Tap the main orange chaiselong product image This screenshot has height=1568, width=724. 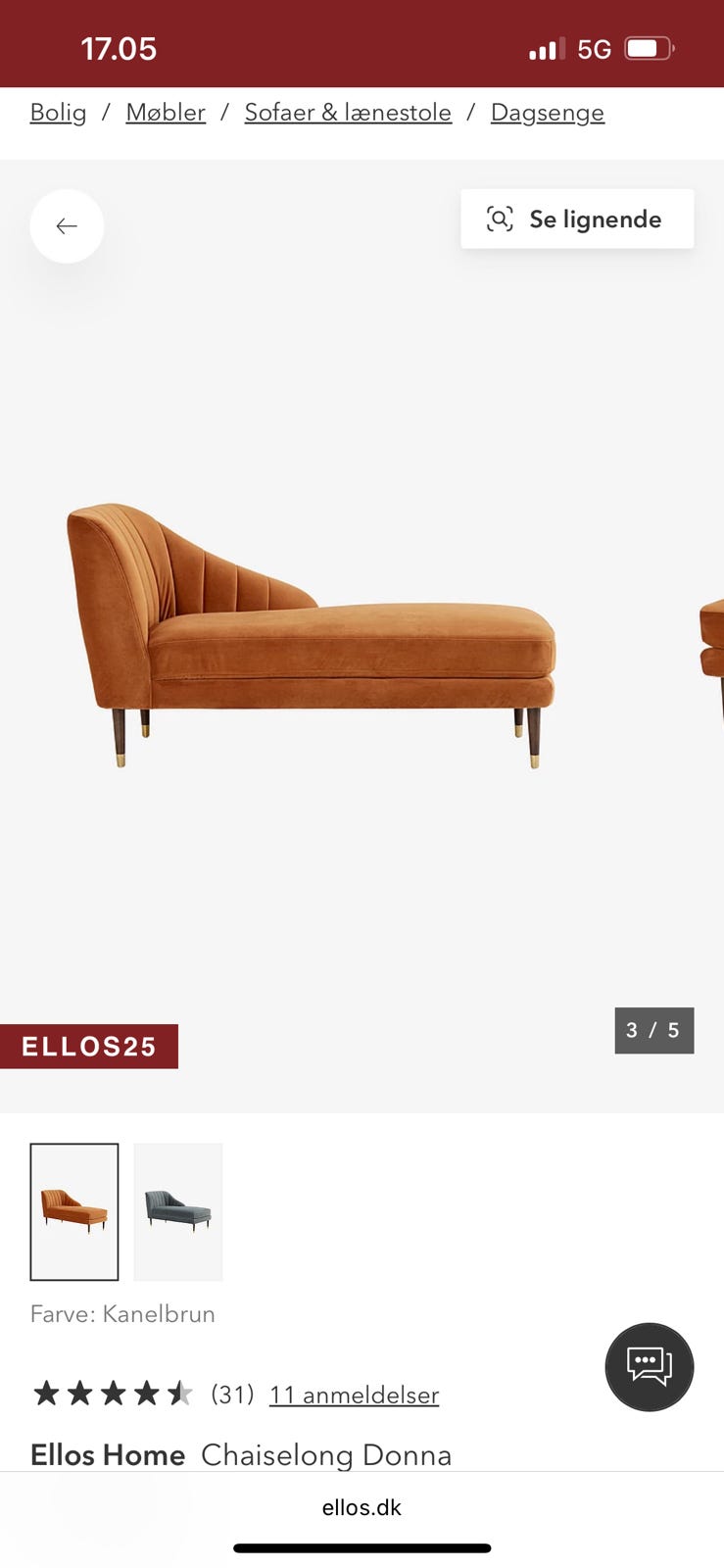tap(312, 635)
